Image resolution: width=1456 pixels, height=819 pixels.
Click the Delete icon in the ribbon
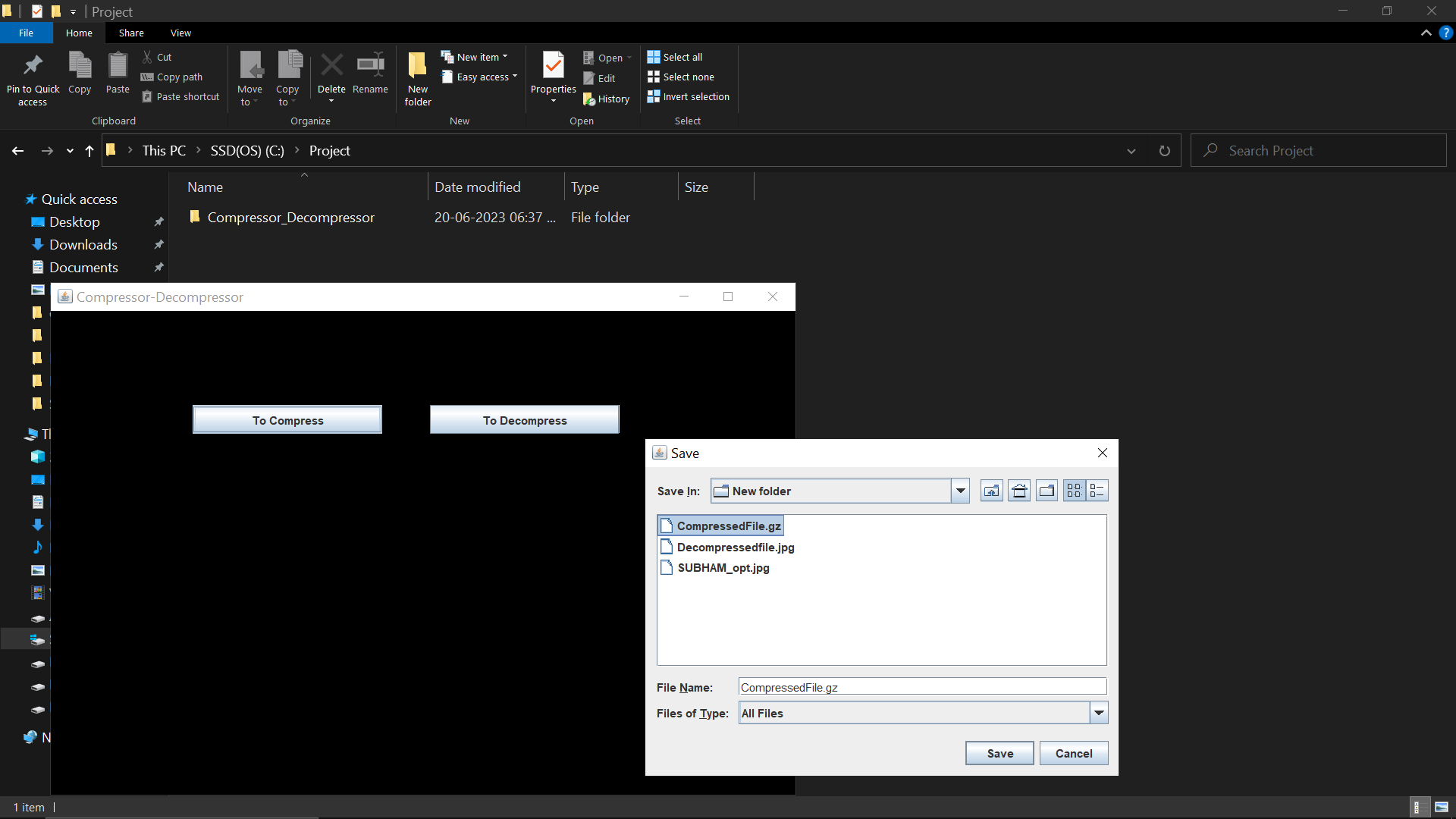(x=331, y=72)
